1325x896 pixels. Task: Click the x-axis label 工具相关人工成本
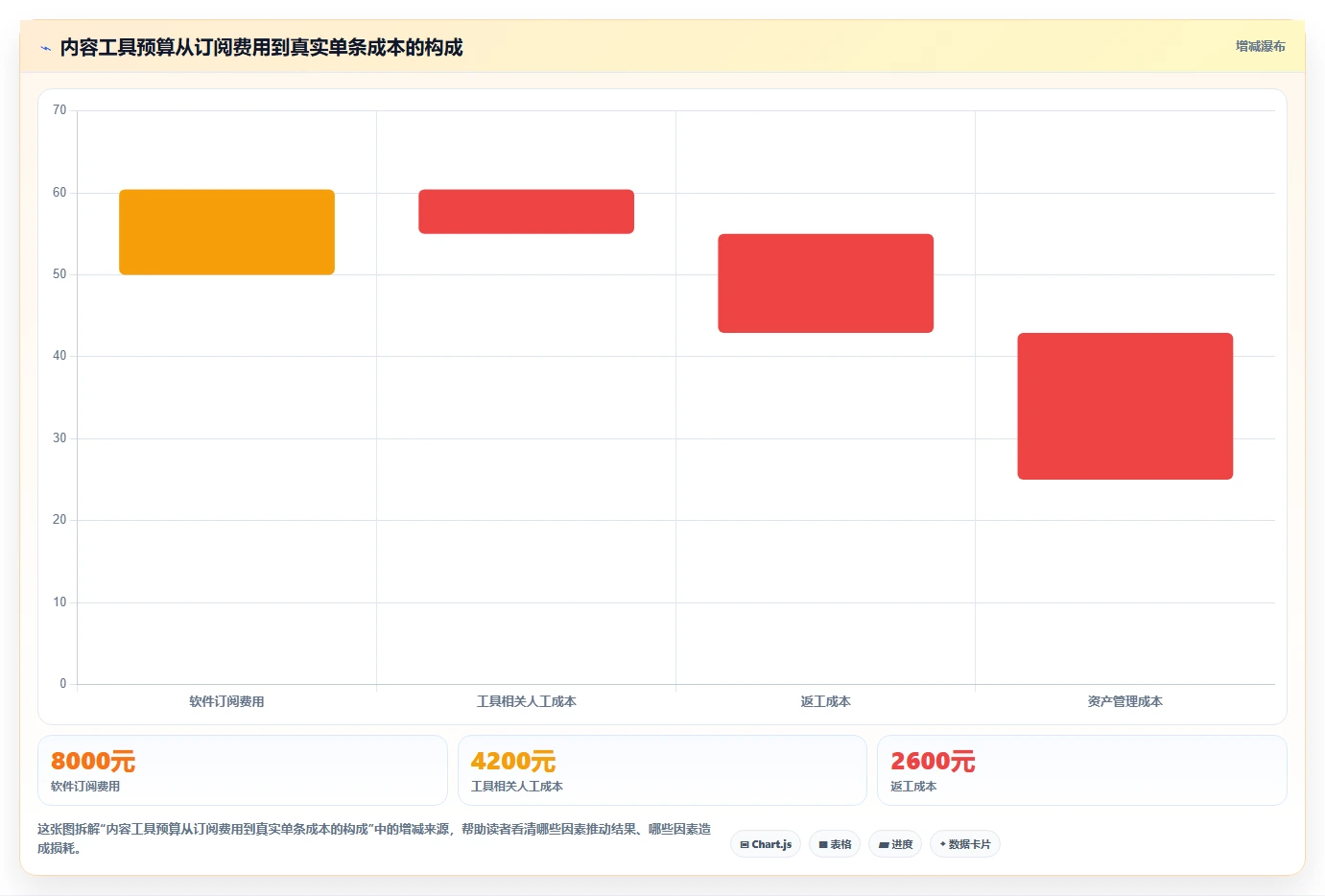pos(526,701)
